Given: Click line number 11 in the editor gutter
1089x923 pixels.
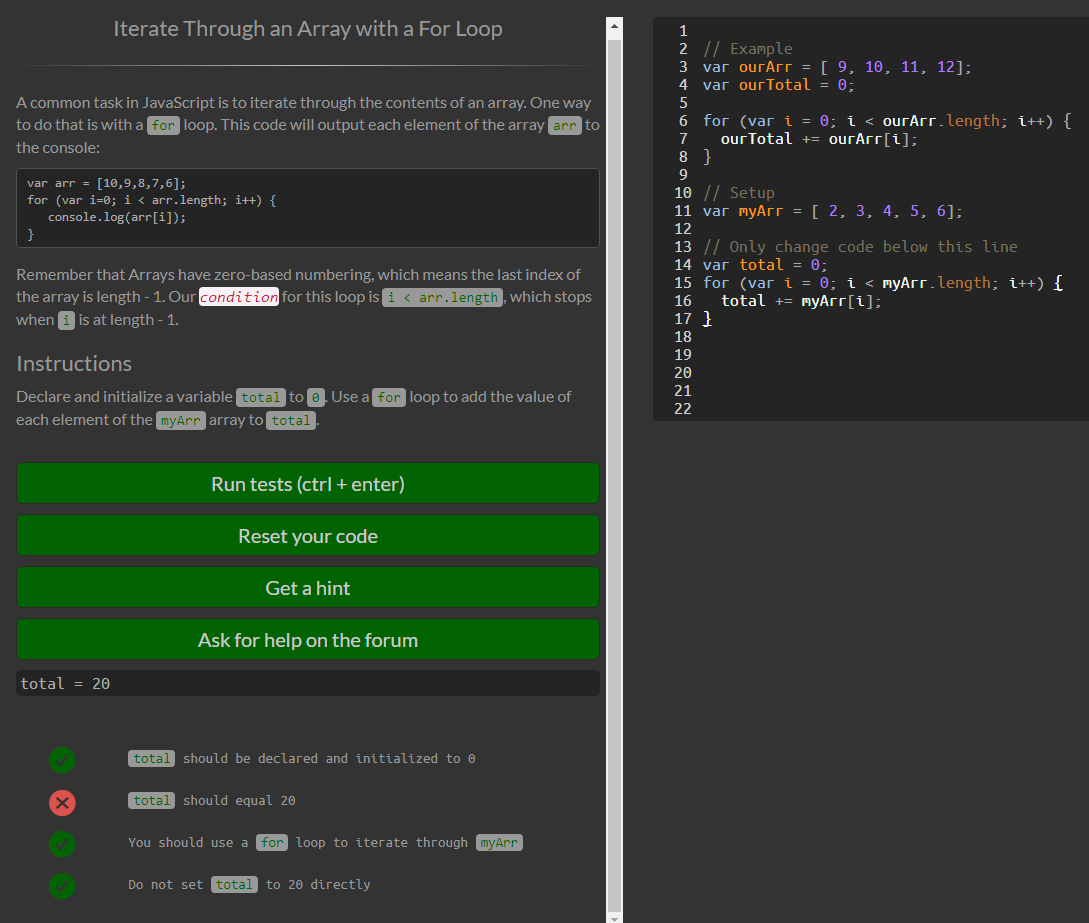Looking at the screenshot, I should 683,211.
